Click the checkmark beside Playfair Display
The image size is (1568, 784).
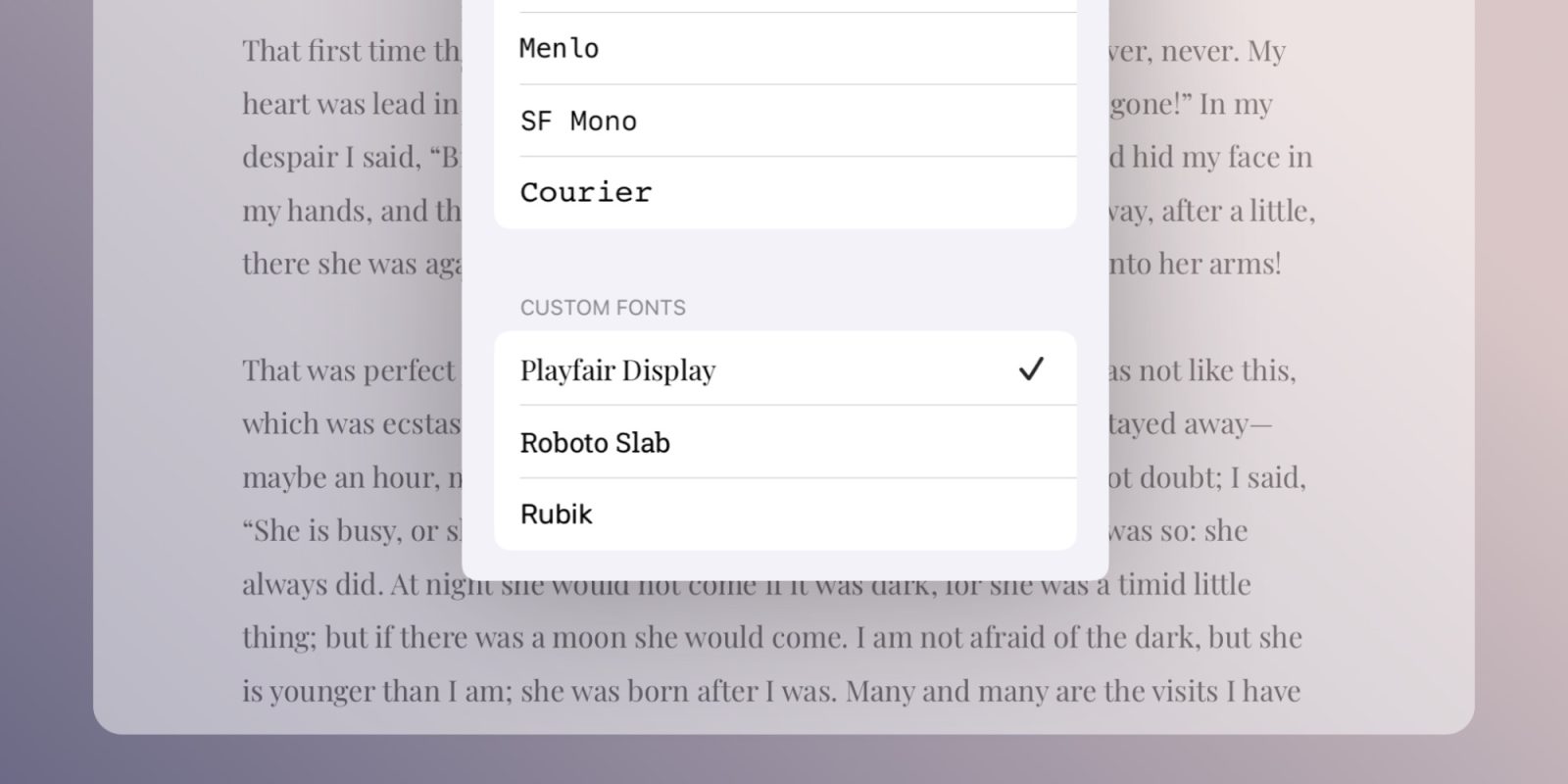1031,369
